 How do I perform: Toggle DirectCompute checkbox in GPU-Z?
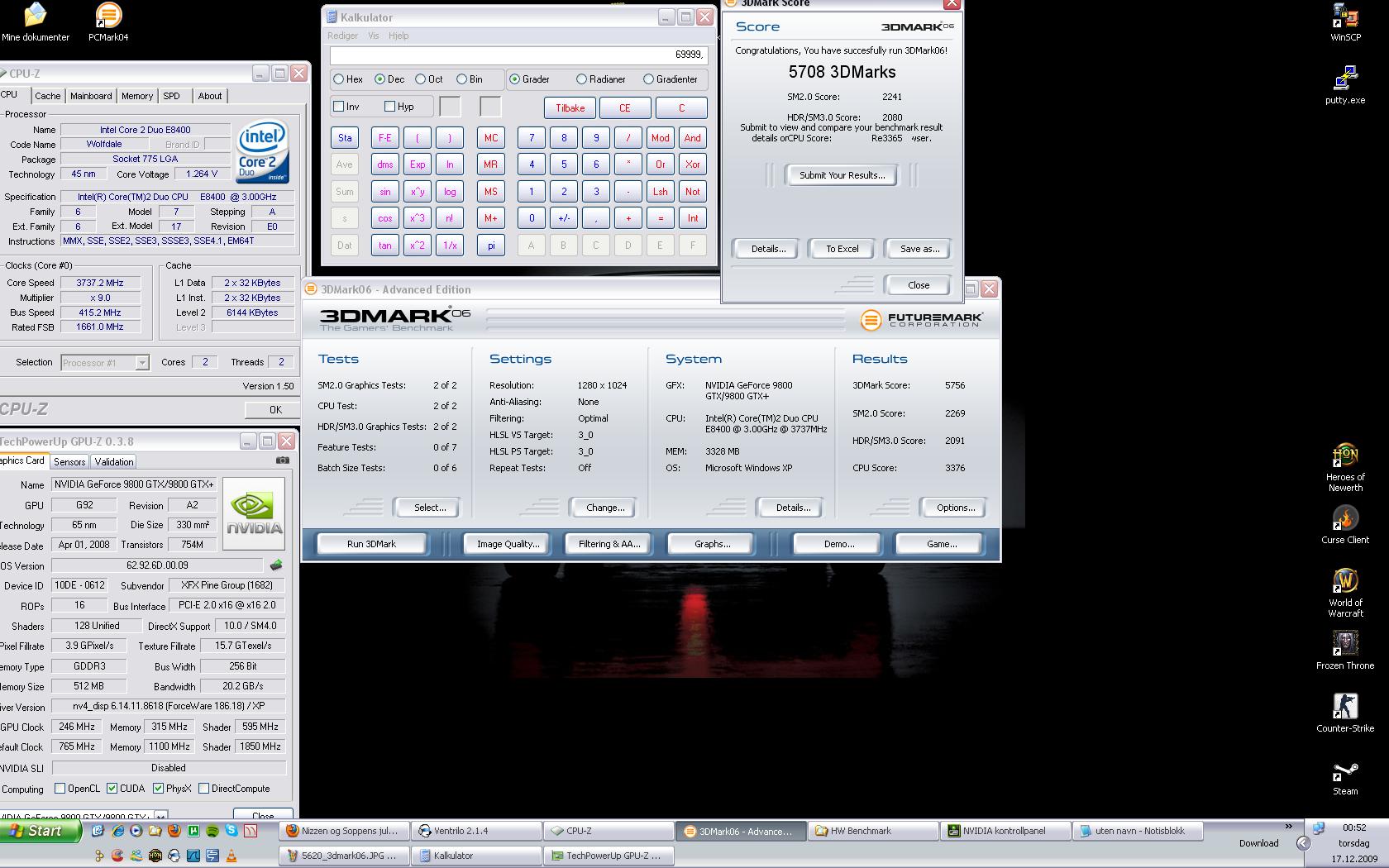pos(203,789)
